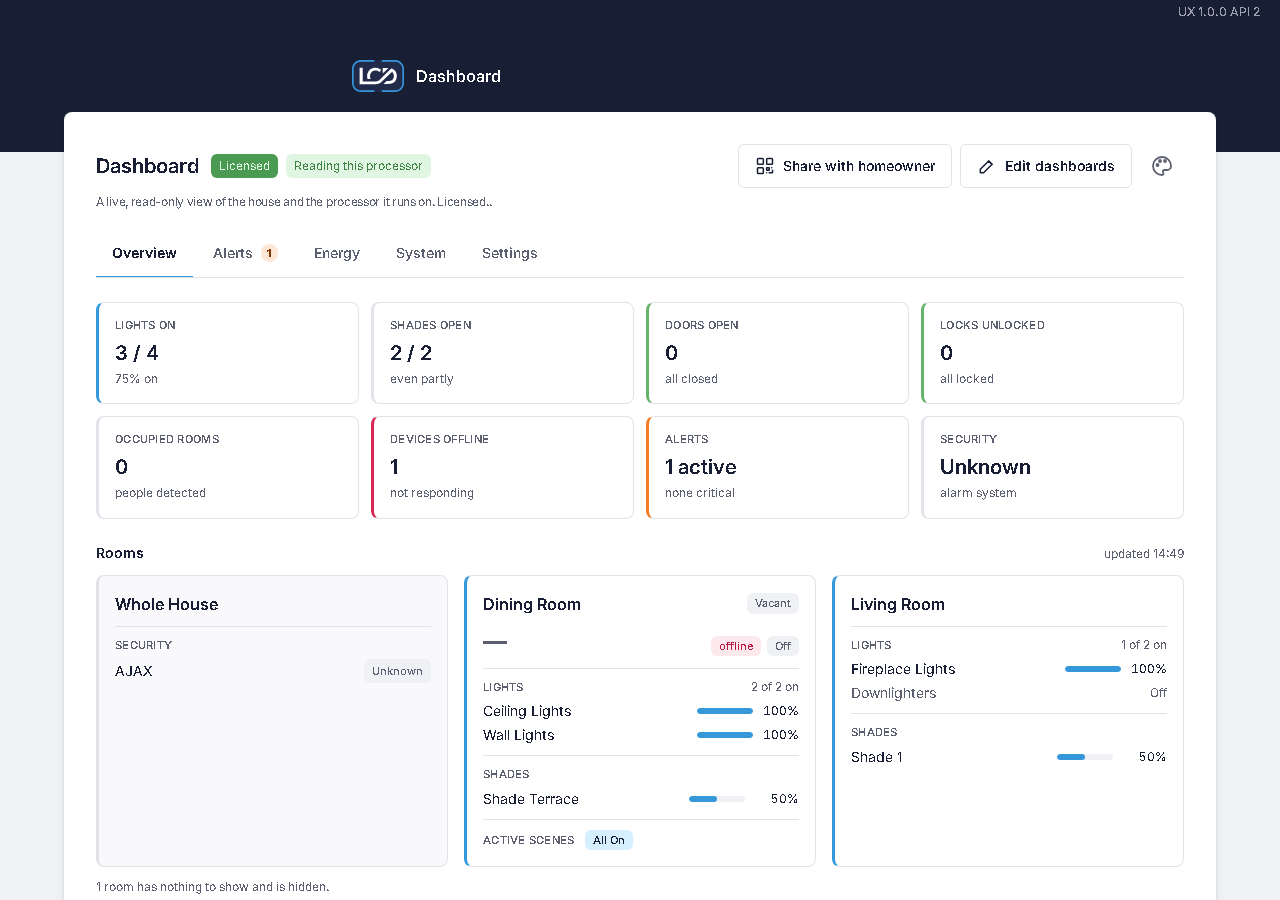Image resolution: width=1280 pixels, height=900 pixels.
Task: Click the Ceiling Lights level bar
Action: coord(725,711)
